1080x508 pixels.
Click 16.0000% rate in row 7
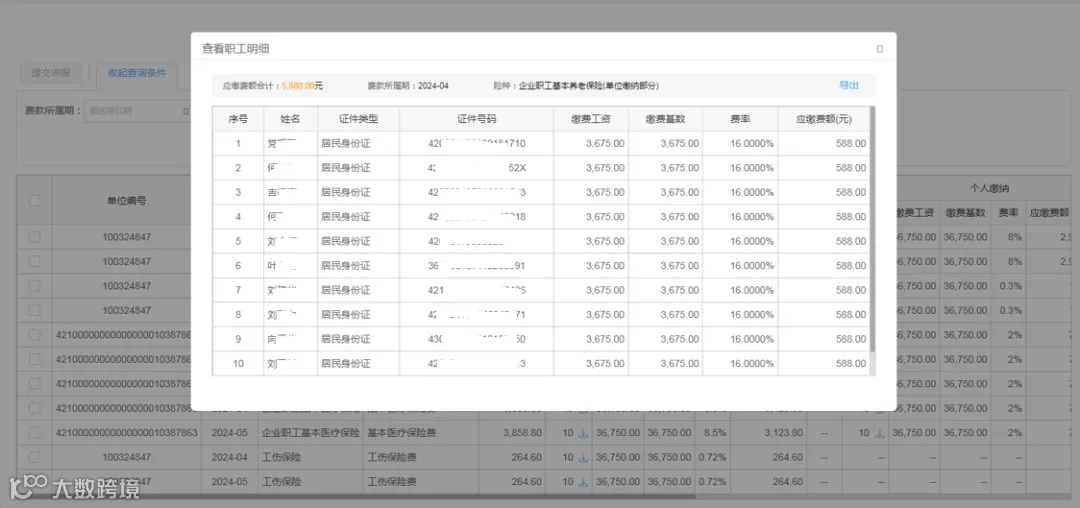(x=740, y=290)
